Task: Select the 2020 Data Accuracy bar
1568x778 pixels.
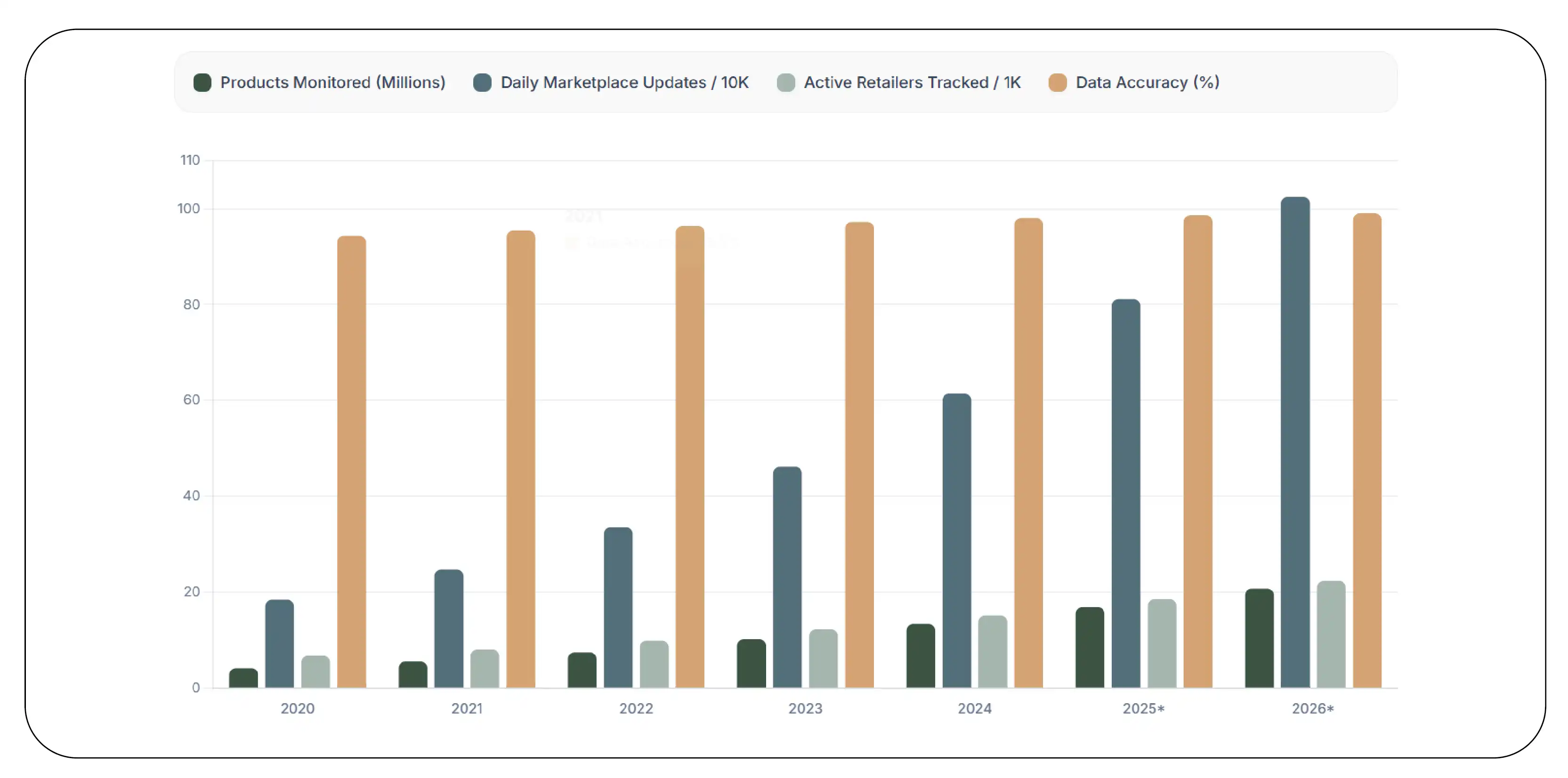Action: [351, 462]
